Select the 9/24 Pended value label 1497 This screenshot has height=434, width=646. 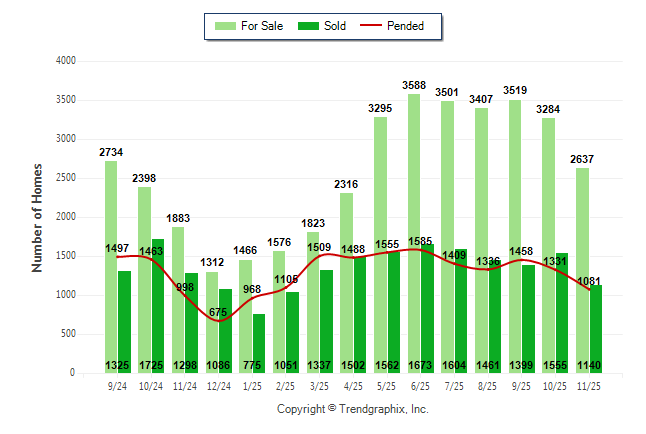click(x=119, y=248)
